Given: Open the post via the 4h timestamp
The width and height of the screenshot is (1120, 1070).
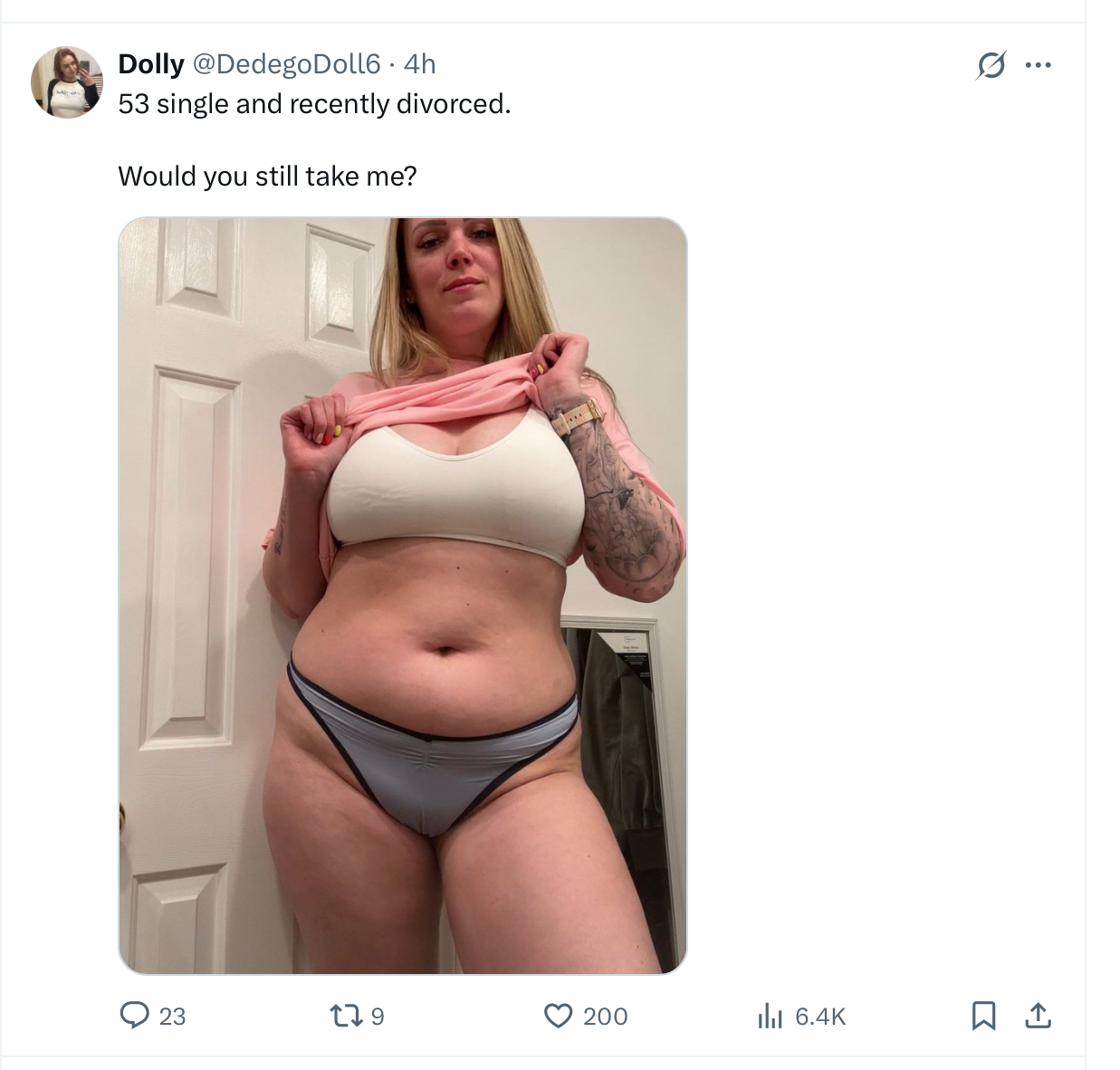Looking at the screenshot, I should [419, 64].
